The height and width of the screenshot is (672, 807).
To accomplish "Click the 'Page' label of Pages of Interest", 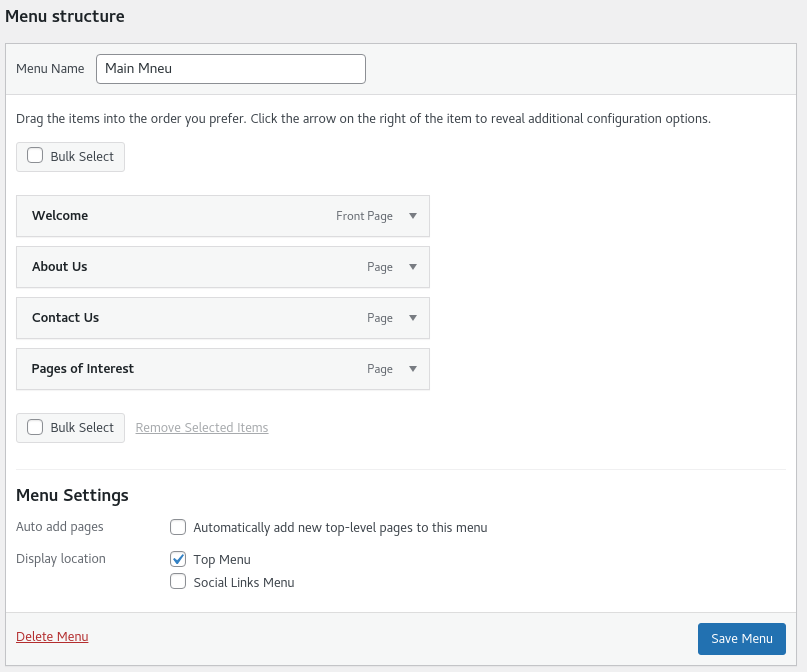I will click(380, 369).
